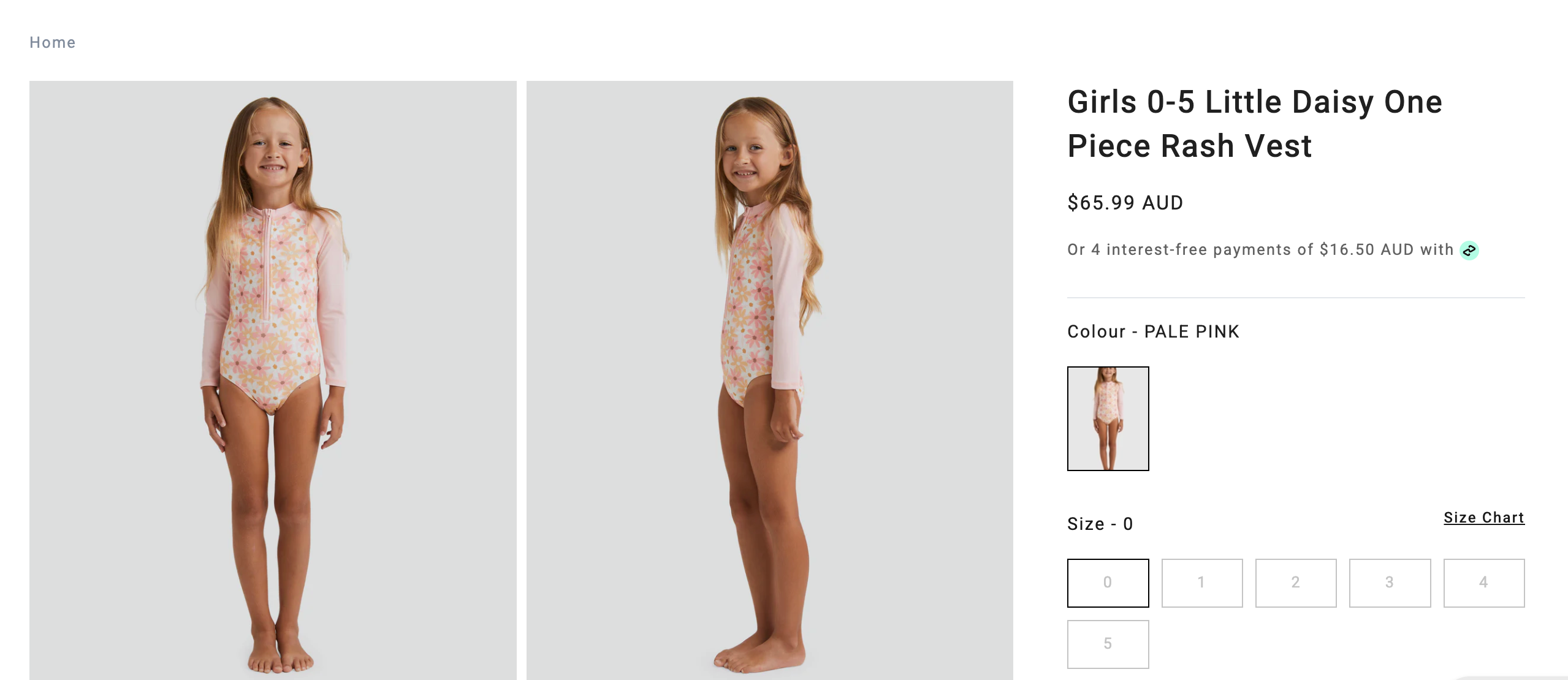Viewport: 1568px width, 680px height.
Task: Click the PALE PINK colour name
Action: click(x=1192, y=331)
